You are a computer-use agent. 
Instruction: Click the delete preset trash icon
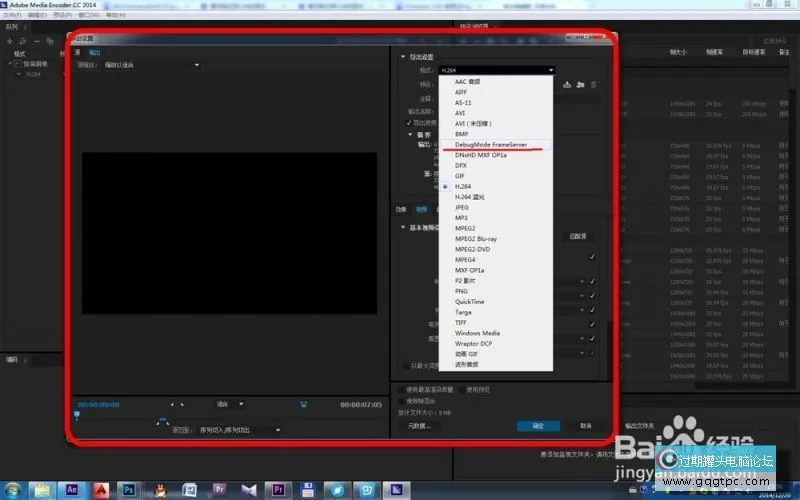(593, 85)
